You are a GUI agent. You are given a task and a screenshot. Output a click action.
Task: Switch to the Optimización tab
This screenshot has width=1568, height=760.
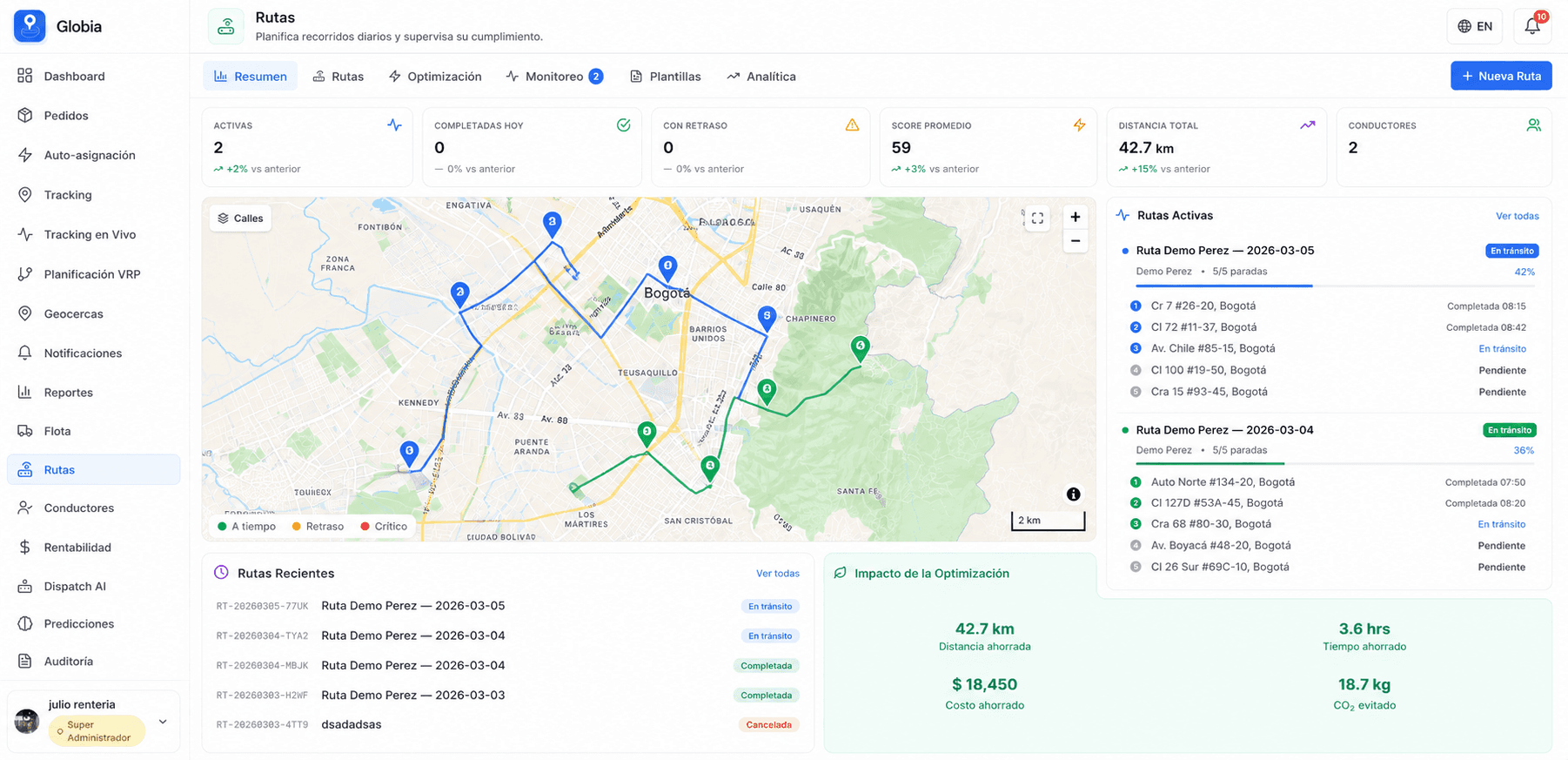pyautogui.click(x=435, y=77)
